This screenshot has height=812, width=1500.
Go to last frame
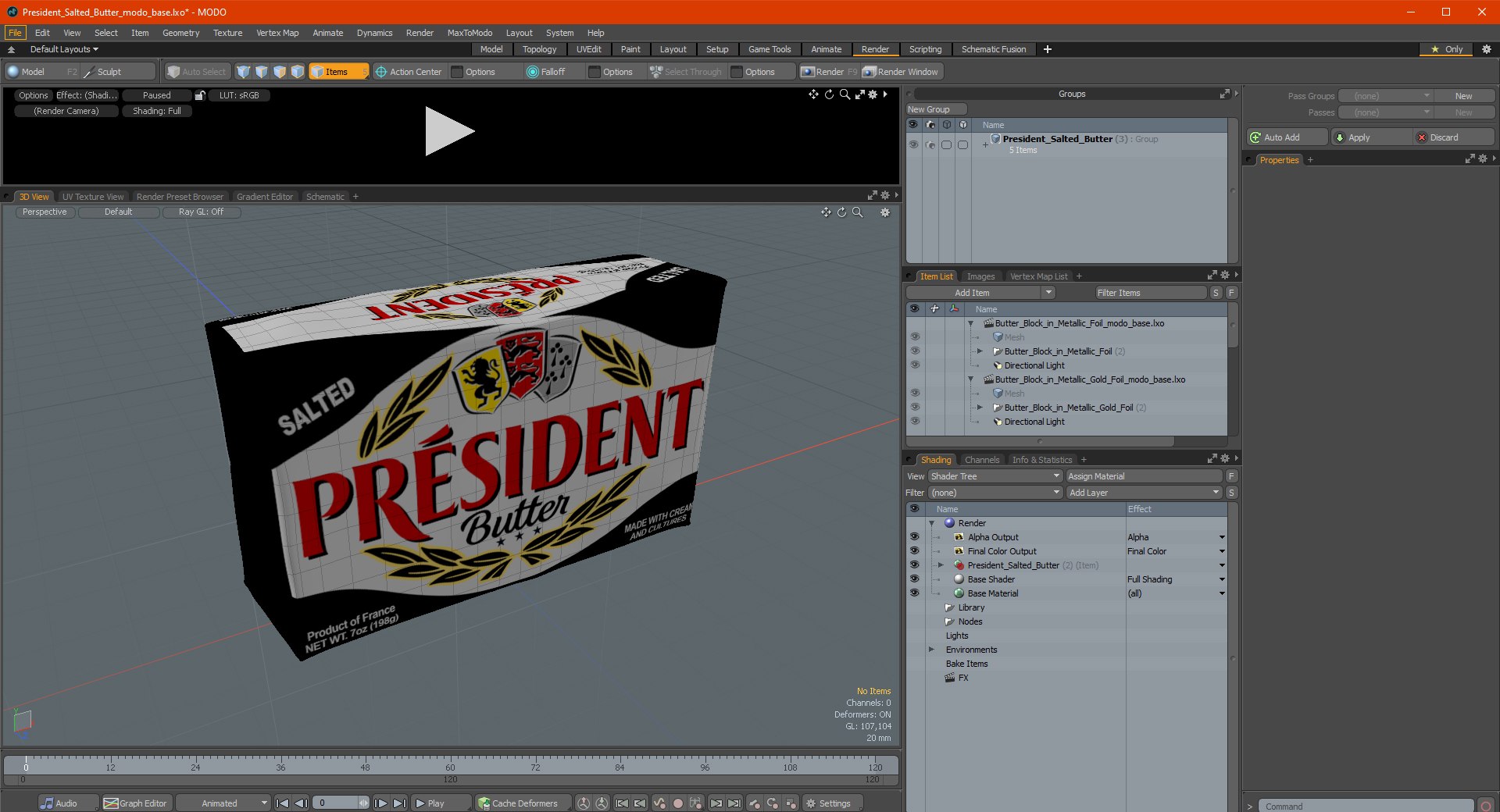coord(399,803)
